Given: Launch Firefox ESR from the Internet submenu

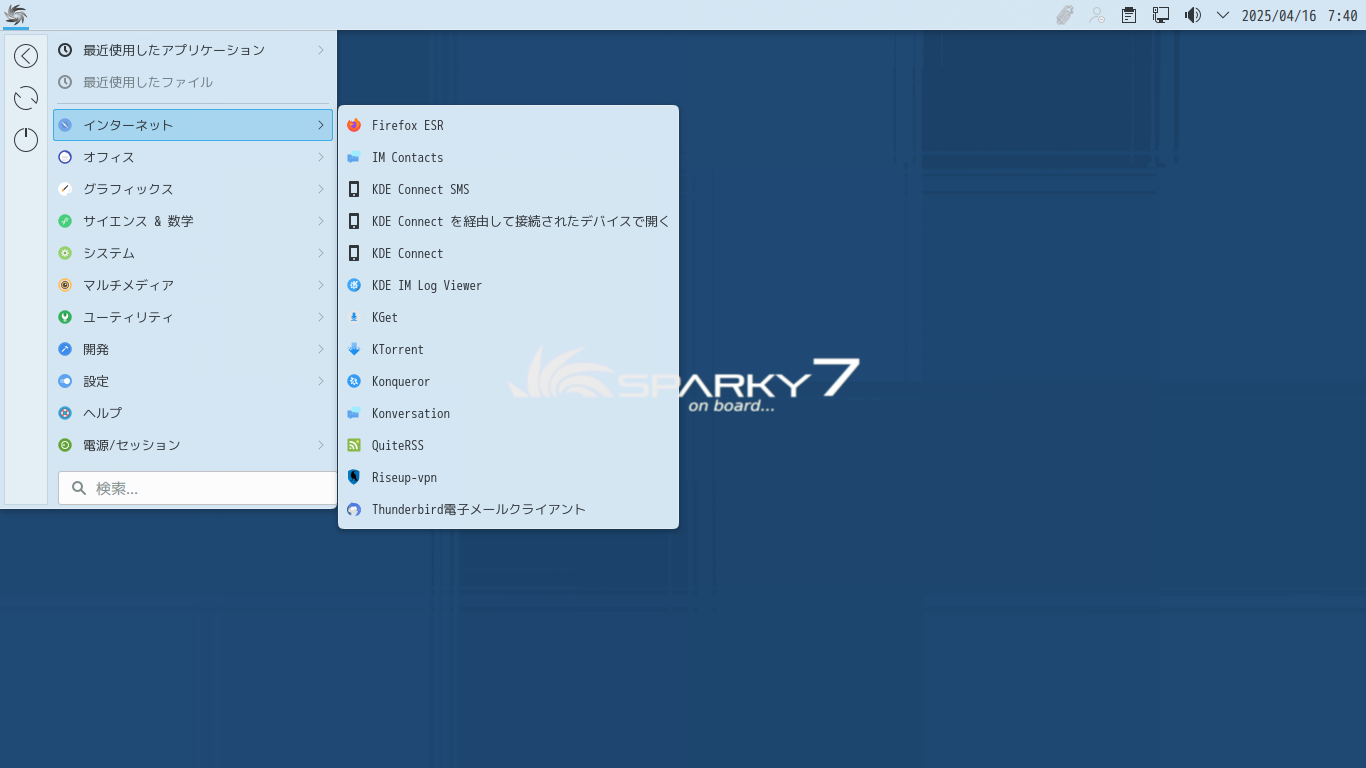Looking at the screenshot, I should (407, 125).
